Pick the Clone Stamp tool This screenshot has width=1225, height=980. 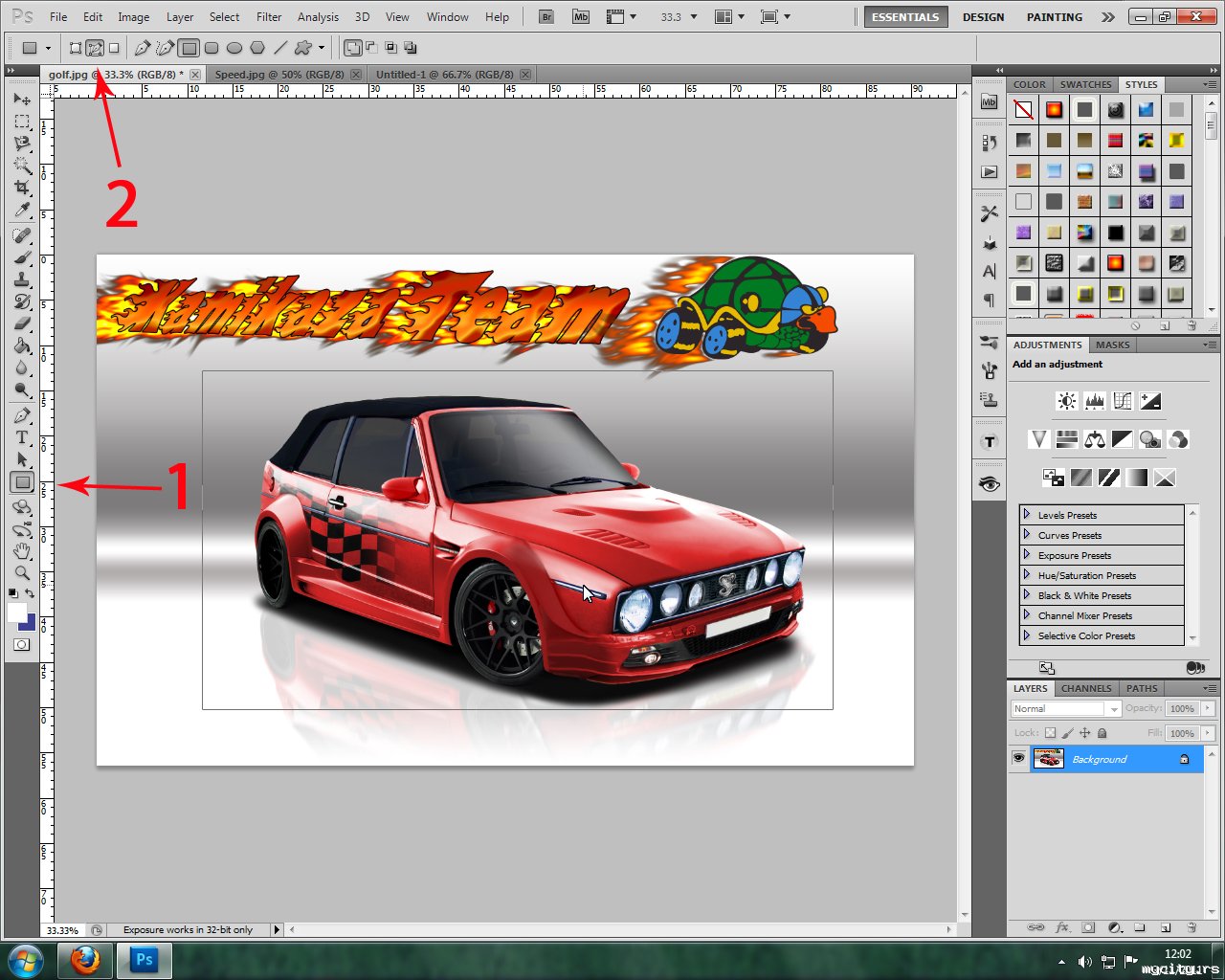pyautogui.click(x=22, y=279)
